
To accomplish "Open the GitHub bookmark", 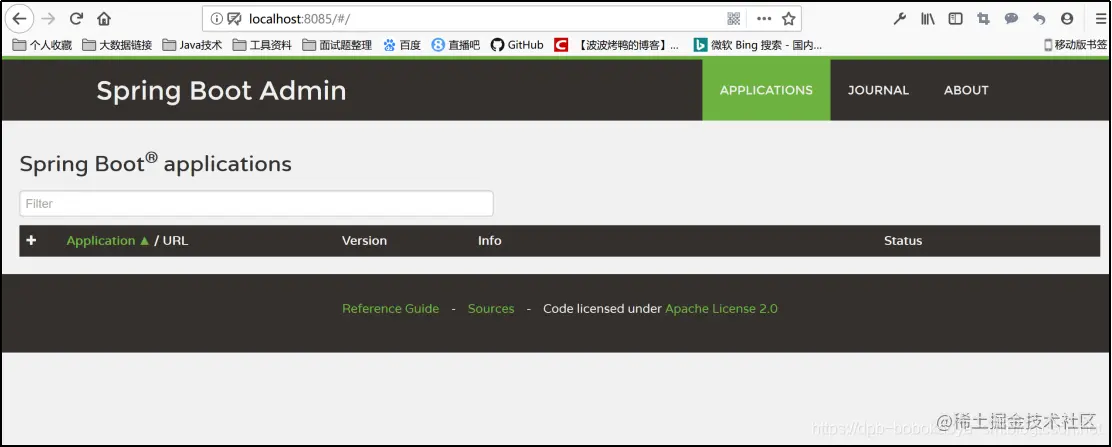I will point(517,45).
